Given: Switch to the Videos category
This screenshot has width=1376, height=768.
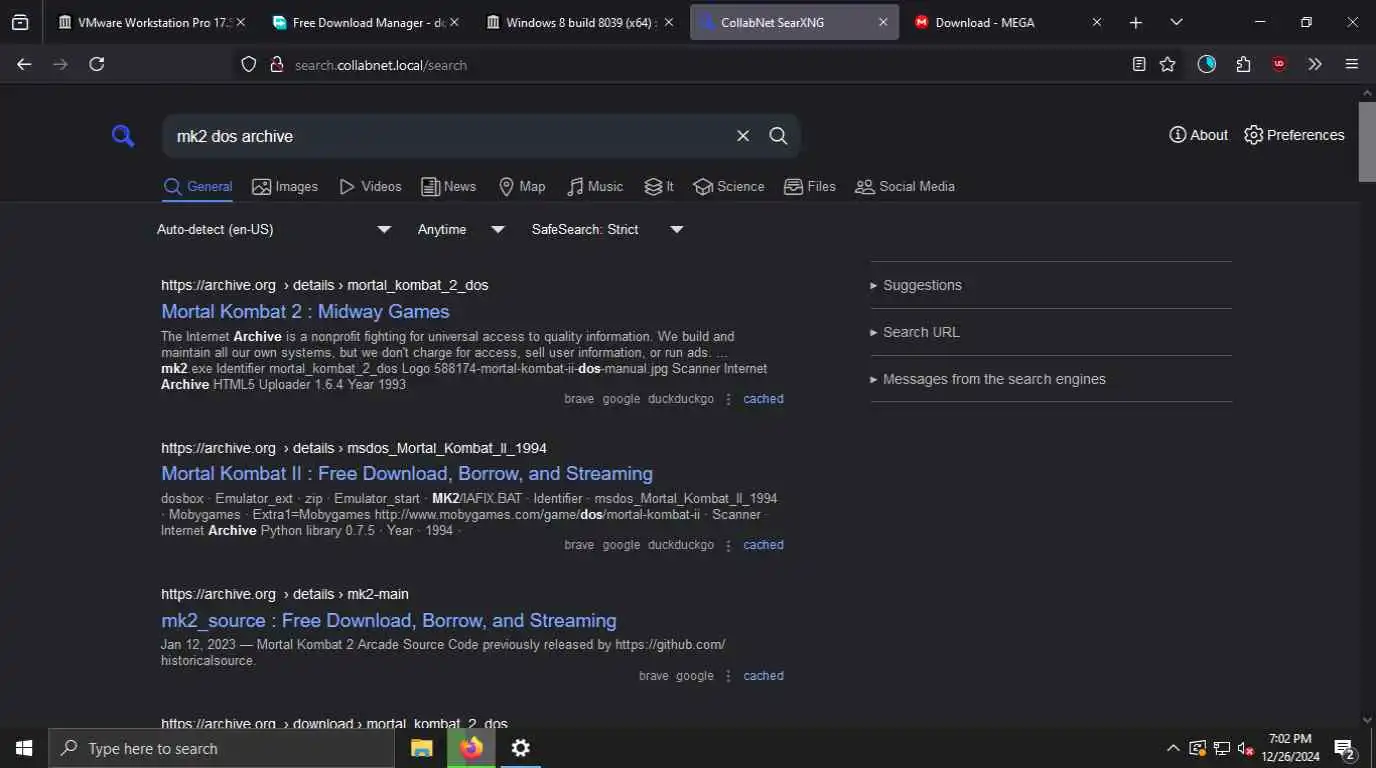Looking at the screenshot, I should (370, 187).
